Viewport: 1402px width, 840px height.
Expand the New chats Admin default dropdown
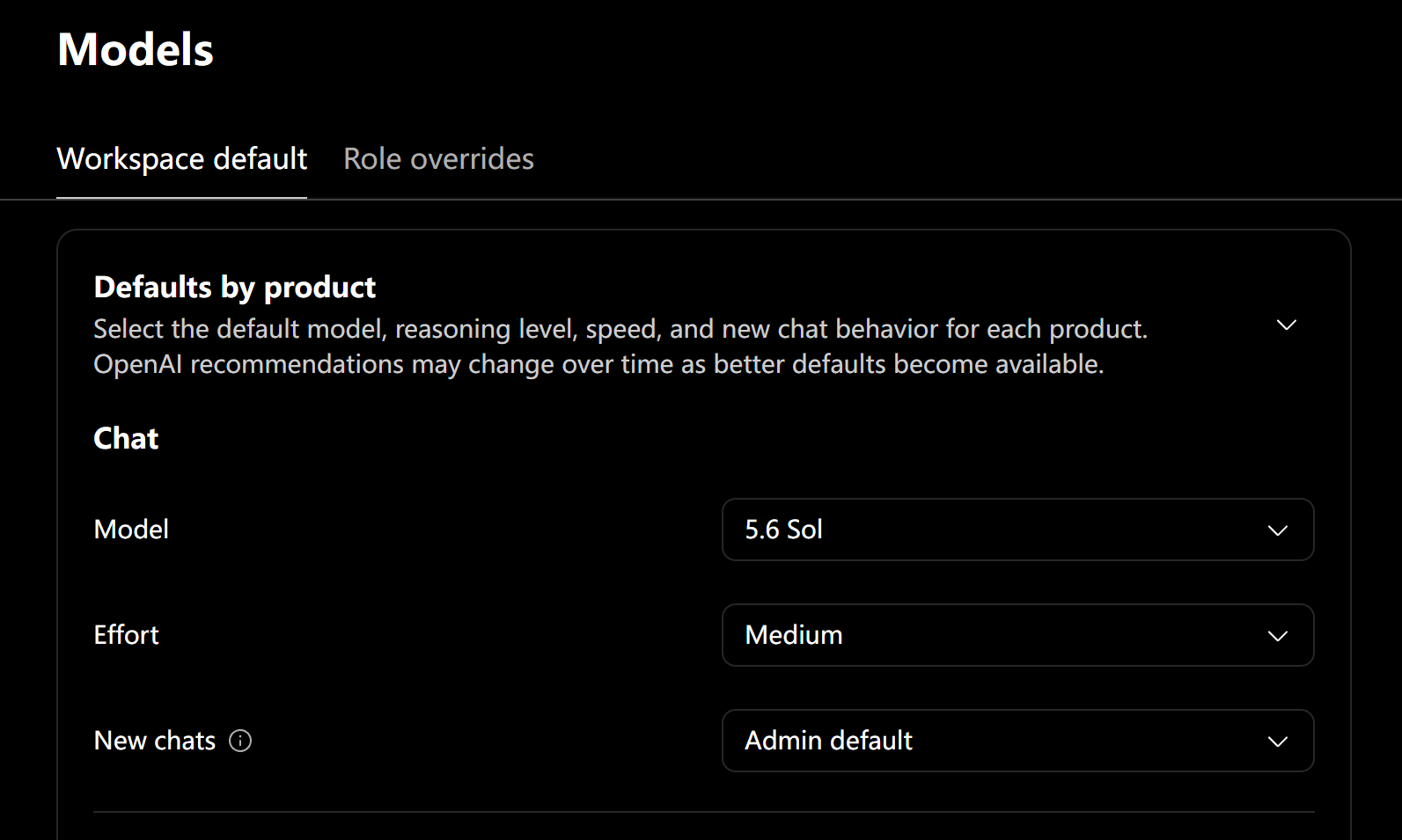click(x=1018, y=741)
